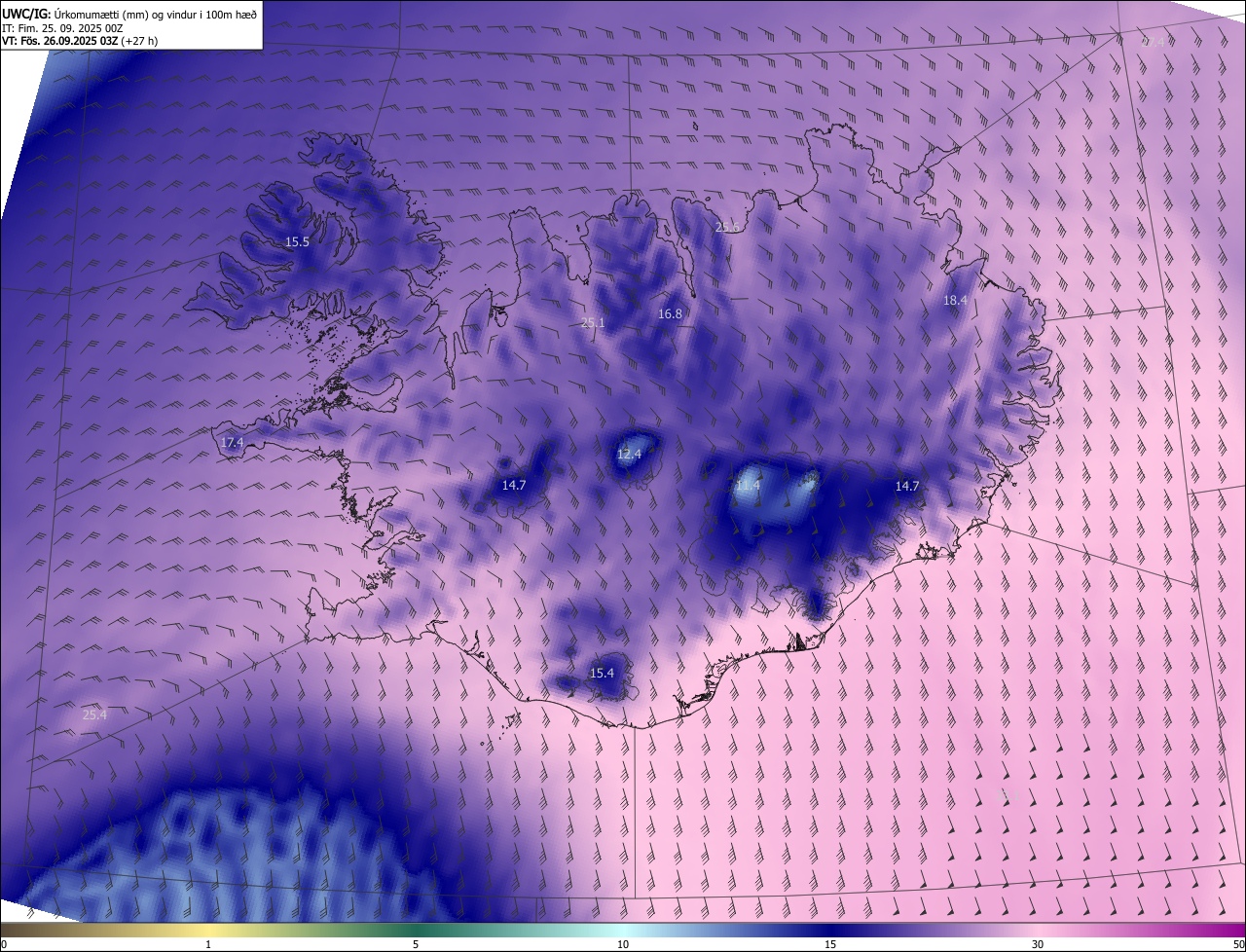Screen dimensions: 1246x952
Task: Click the 15.4 value label
Action: click(x=602, y=673)
